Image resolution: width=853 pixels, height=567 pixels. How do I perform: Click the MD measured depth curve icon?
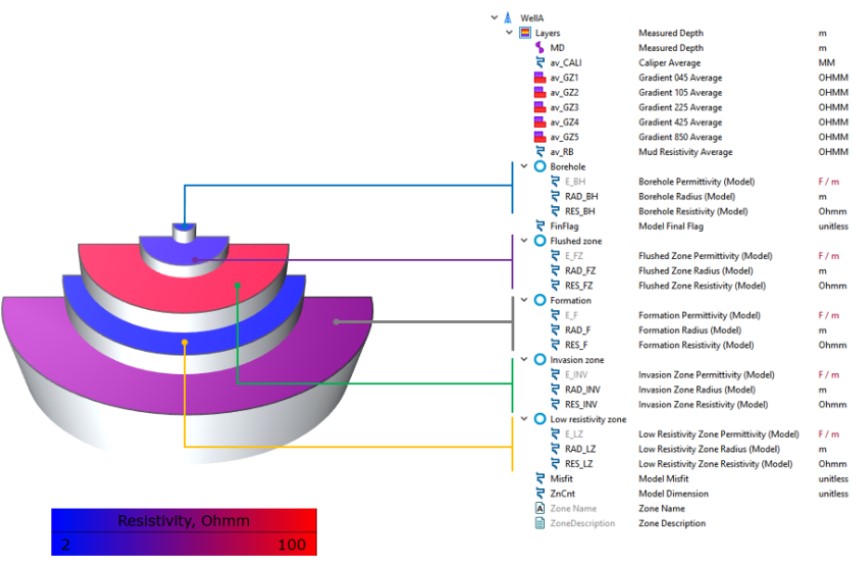tap(540, 48)
